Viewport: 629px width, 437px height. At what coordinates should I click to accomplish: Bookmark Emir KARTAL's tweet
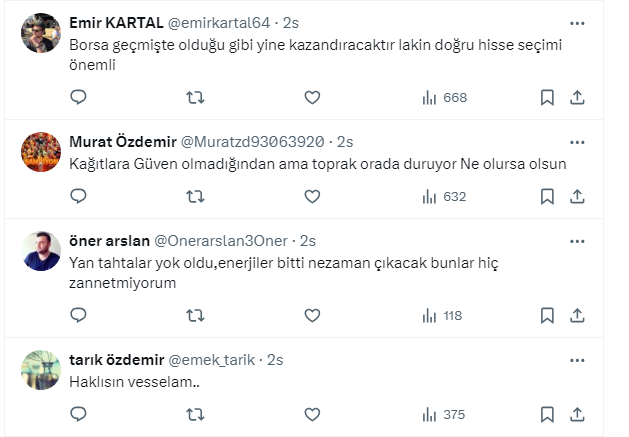point(547,97)
